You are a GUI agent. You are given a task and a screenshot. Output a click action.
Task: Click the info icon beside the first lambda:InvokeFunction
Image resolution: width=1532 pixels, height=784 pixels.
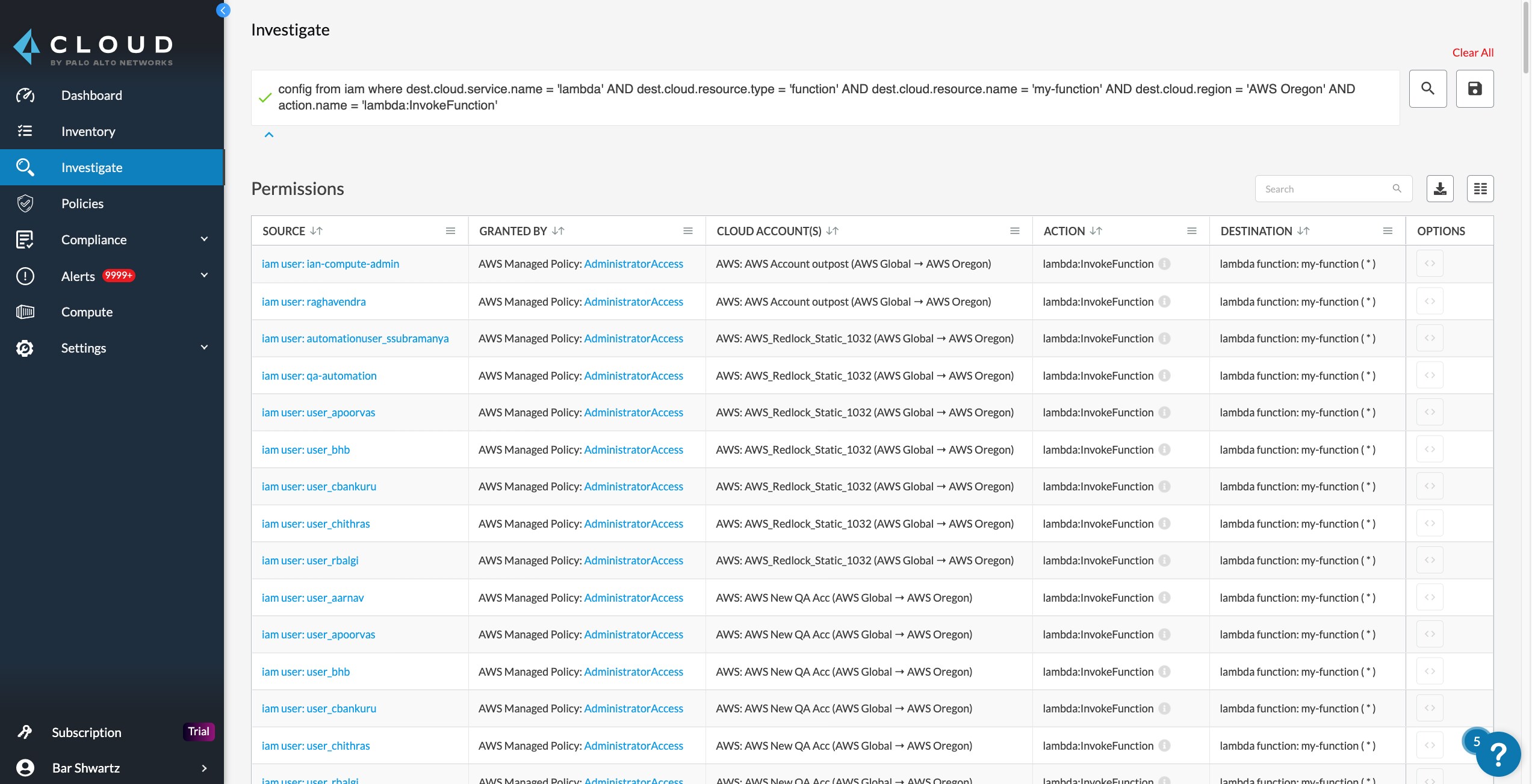pos(1164,264)
